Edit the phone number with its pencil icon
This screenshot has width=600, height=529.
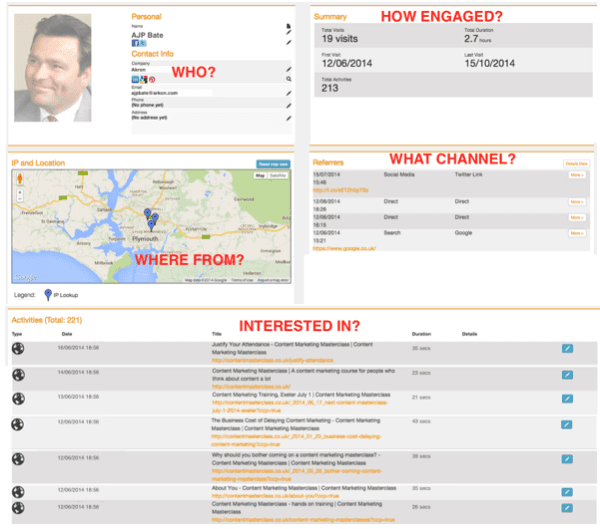[289, 106]
